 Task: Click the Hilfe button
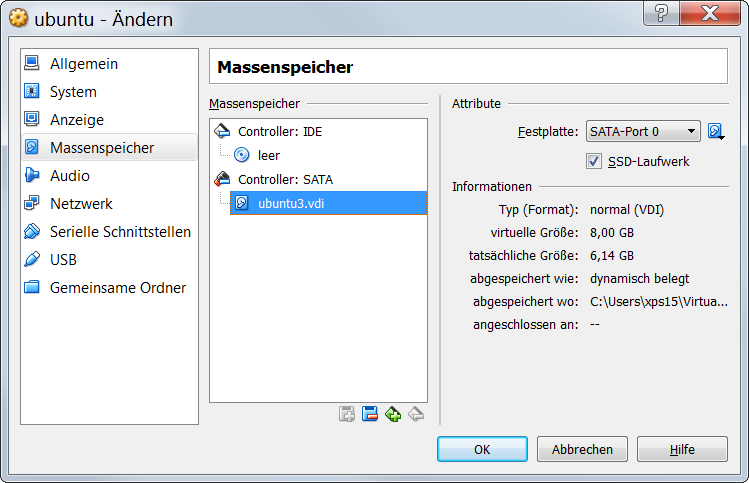pos(682,449)
